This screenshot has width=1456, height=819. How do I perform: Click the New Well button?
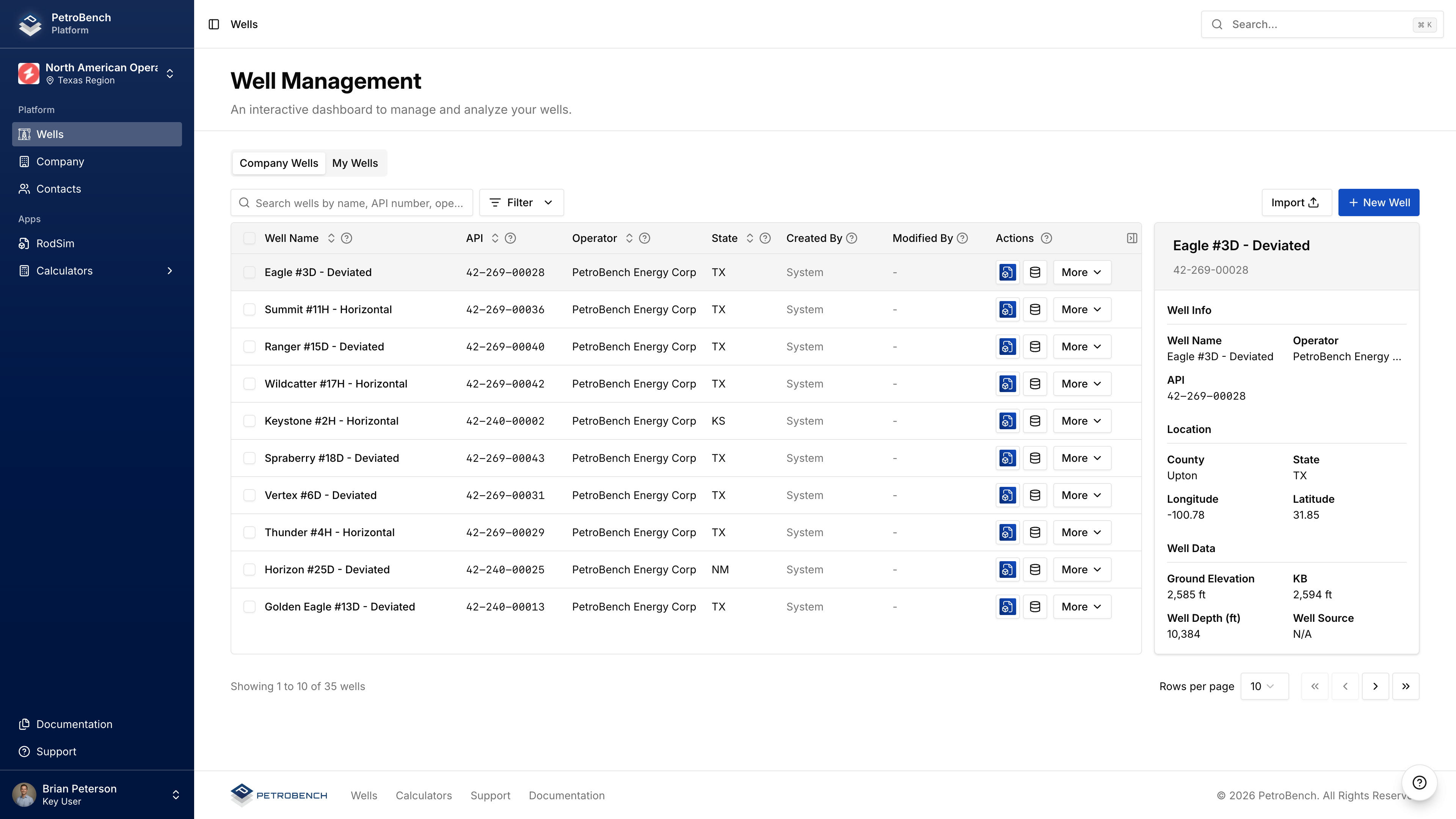(1378, 202)
